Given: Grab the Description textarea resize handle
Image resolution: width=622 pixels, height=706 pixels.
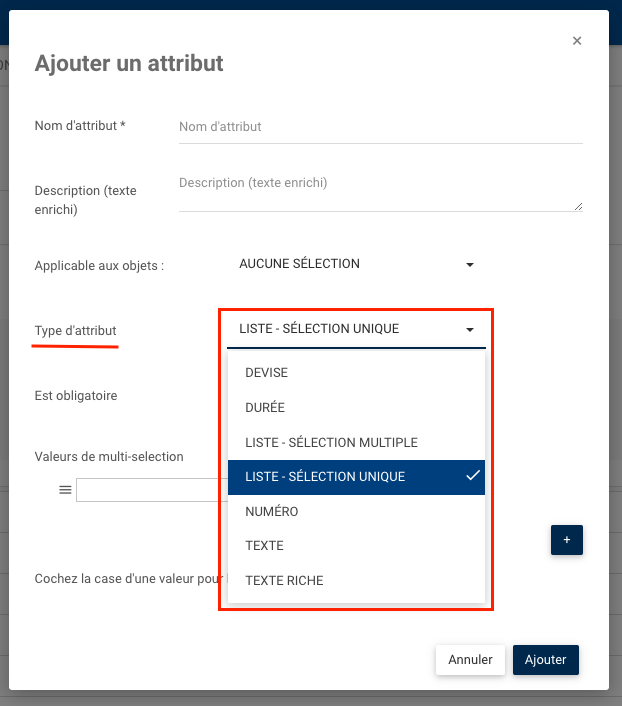Looking at the screenshot, I should tap(578, 206).
